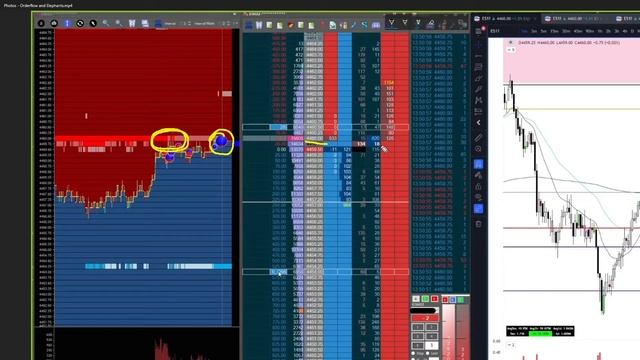Click the white columns icon in DOM toolbar

259,25
